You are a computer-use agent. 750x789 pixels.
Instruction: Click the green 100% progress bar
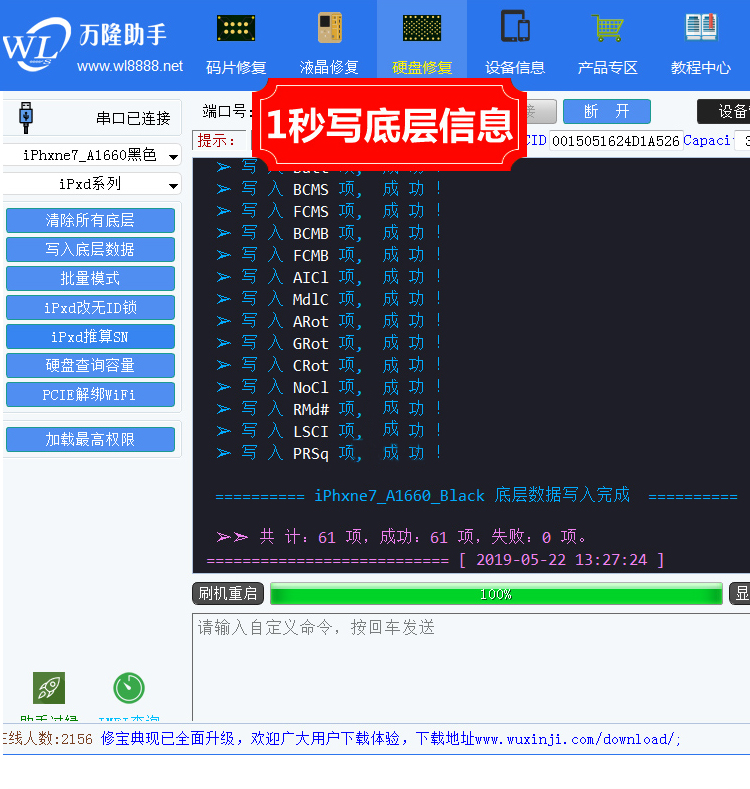coord(496,594)
